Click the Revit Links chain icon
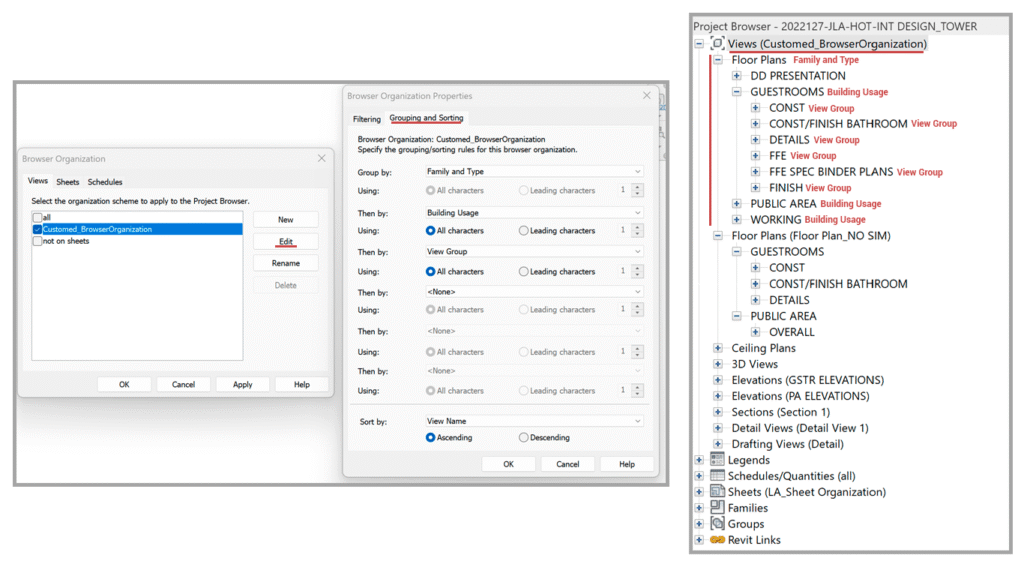 pos(717,540)
